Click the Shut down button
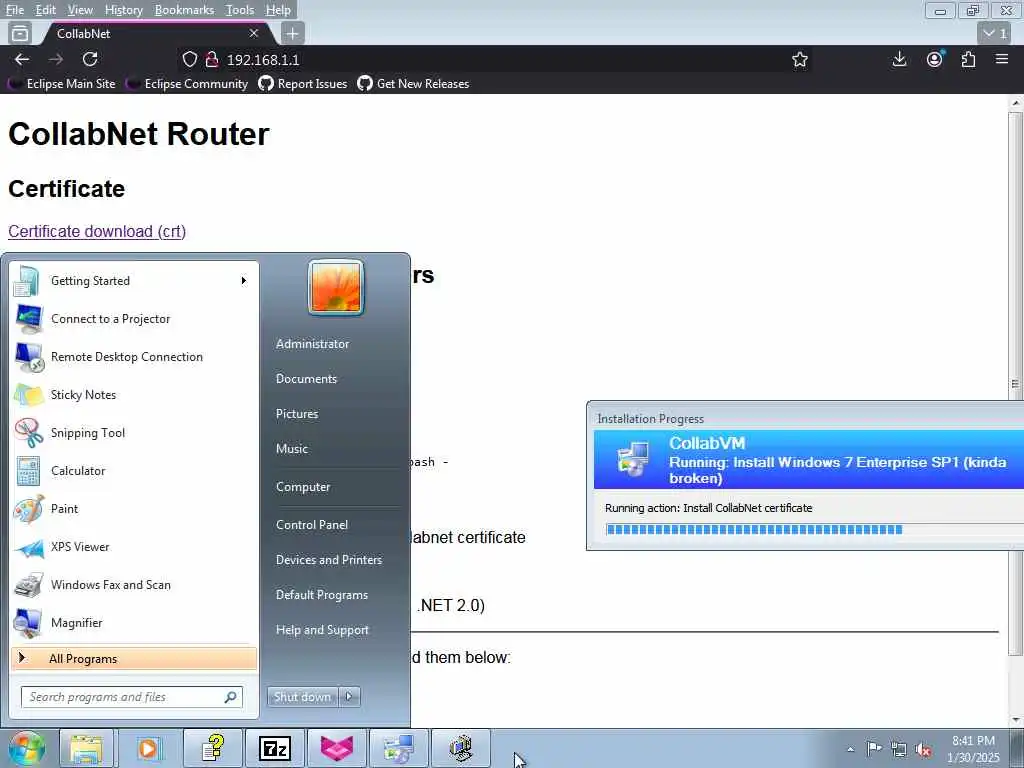This screenshot has height=768, width=1024. pos(302,697)
